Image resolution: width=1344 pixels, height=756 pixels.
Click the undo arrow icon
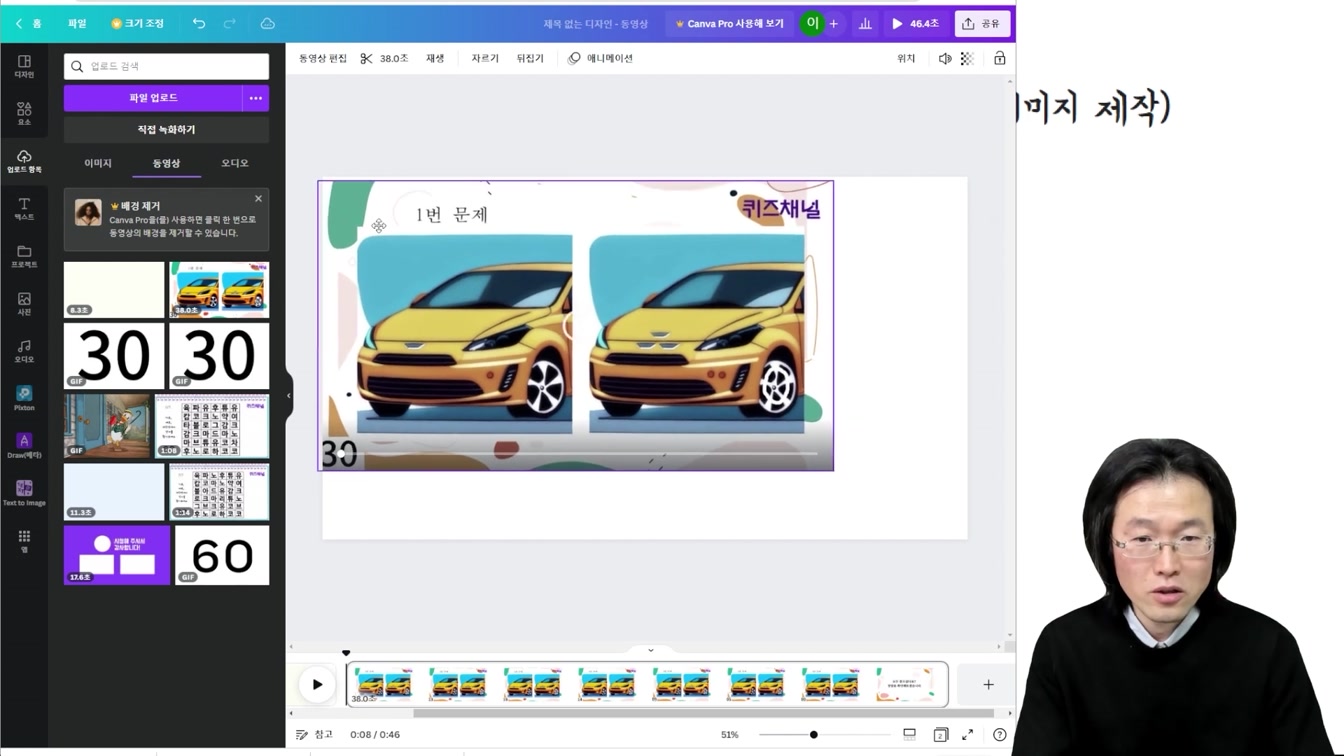tap(199, 23)
